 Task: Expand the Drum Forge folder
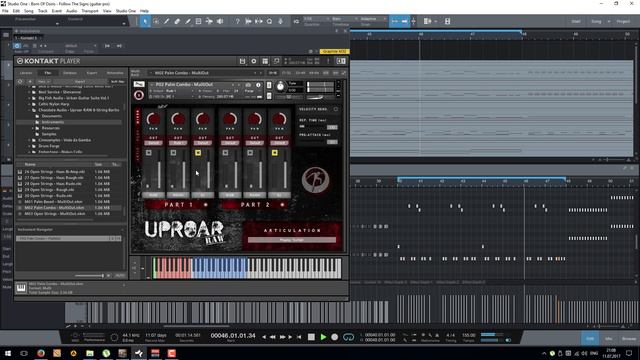coord(30,146)
